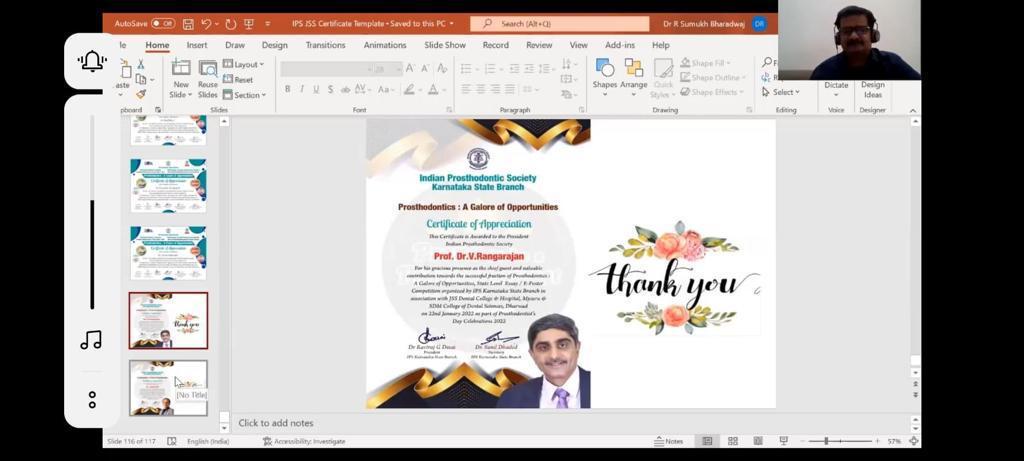Open the Change Case Aa dropdown
1024x461 pixels.
pyautogui.click(x=386, y=89)
